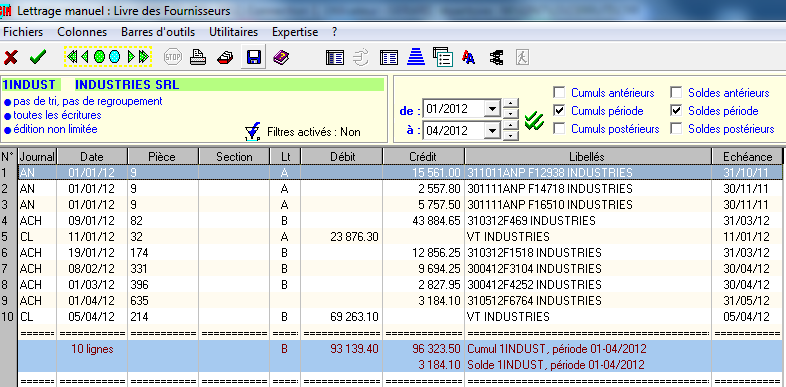Click the Débit column header
Image resolution: width=786 pixels, height=387 pixels.
342,156
